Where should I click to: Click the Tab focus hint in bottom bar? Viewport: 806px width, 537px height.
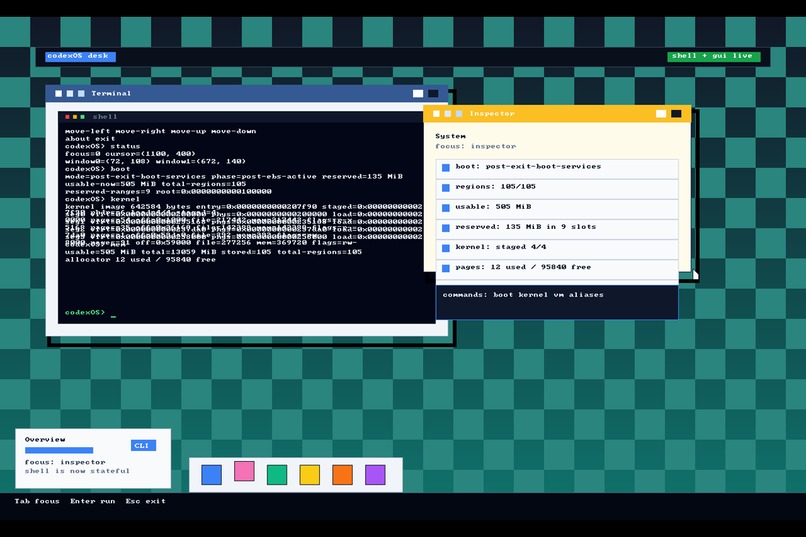point(37,501)
